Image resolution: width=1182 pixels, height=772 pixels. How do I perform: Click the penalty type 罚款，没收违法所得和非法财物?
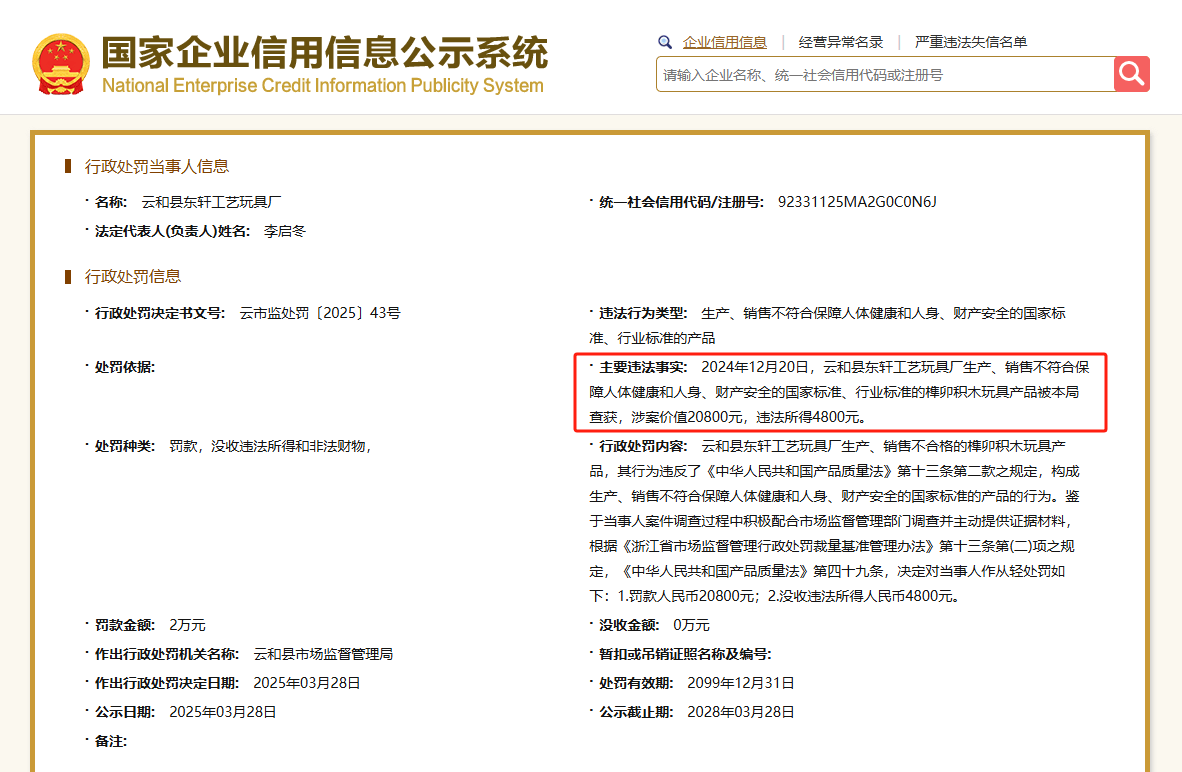[269, 446]
